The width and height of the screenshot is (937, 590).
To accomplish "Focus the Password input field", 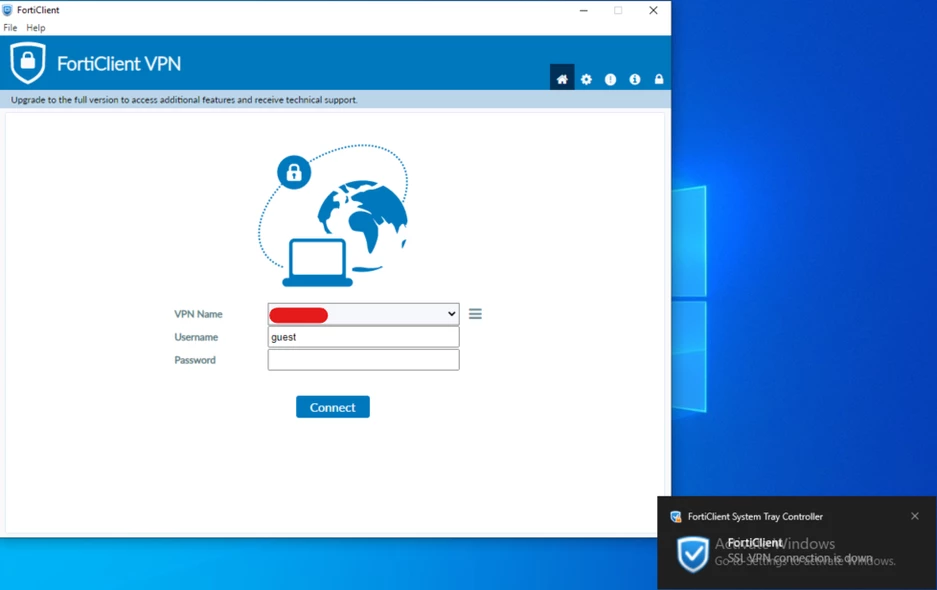I will (x=363, y=360).
